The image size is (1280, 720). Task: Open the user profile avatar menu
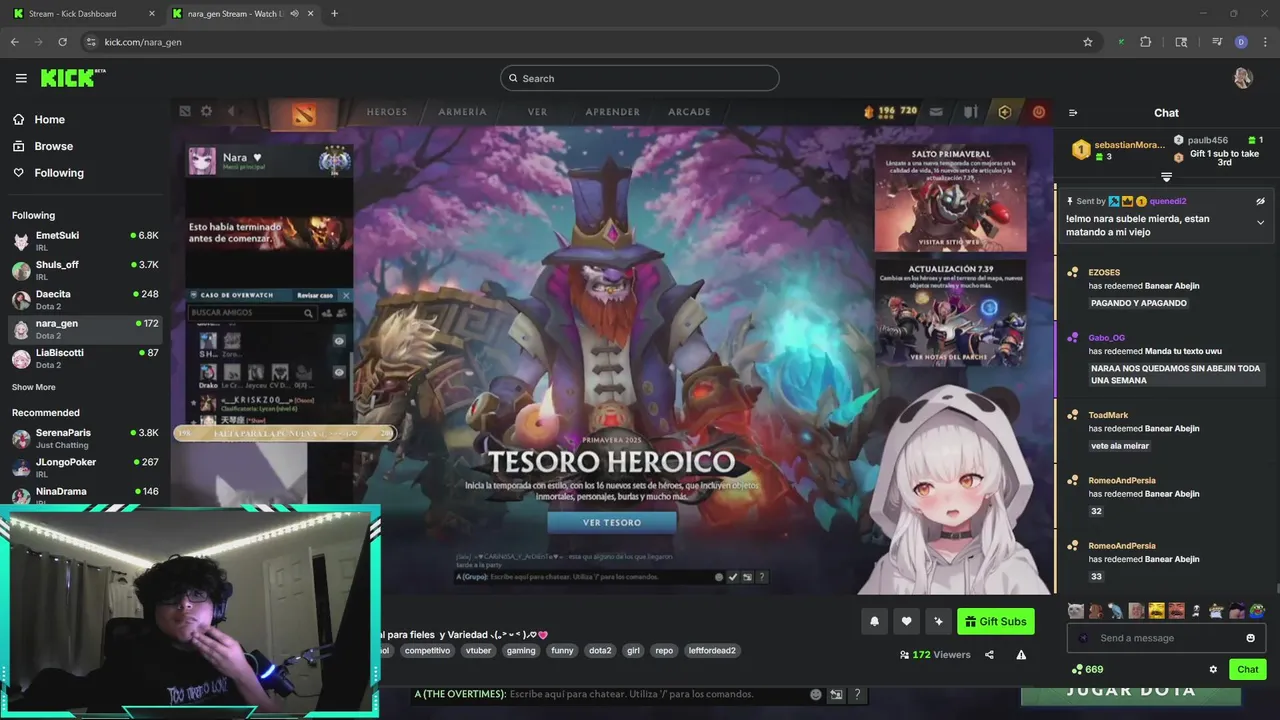[x=1243, y=78]
